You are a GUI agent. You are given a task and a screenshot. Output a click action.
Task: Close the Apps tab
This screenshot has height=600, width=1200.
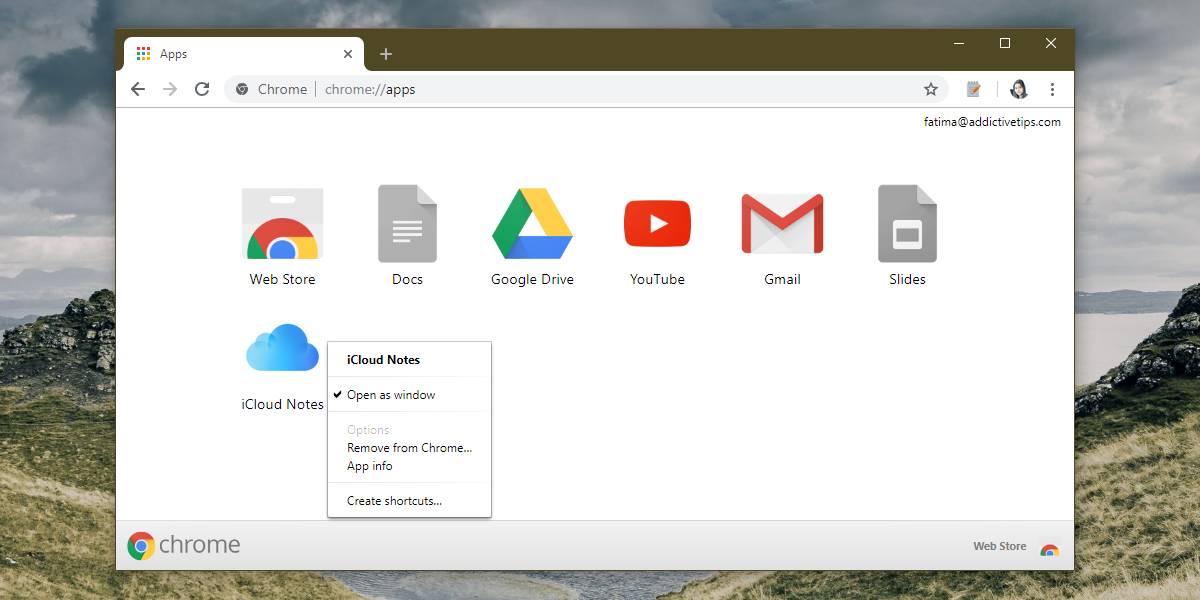(x=348, y=54)
